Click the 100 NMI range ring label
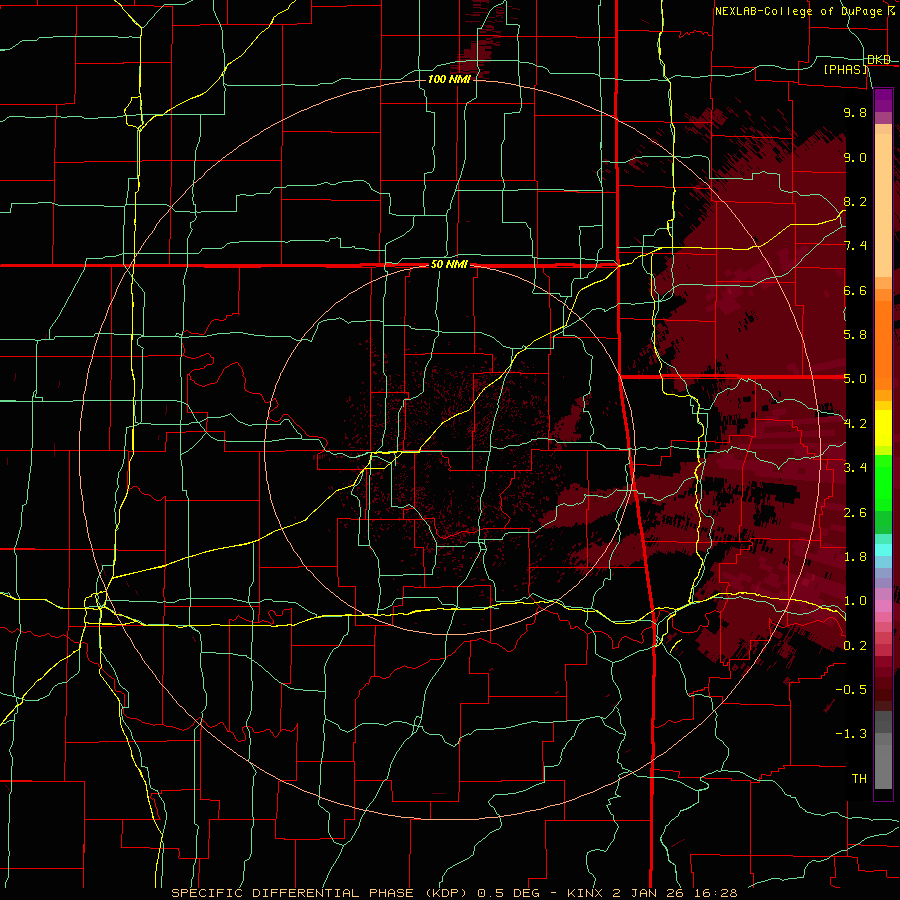 click(x=449, y=79)
